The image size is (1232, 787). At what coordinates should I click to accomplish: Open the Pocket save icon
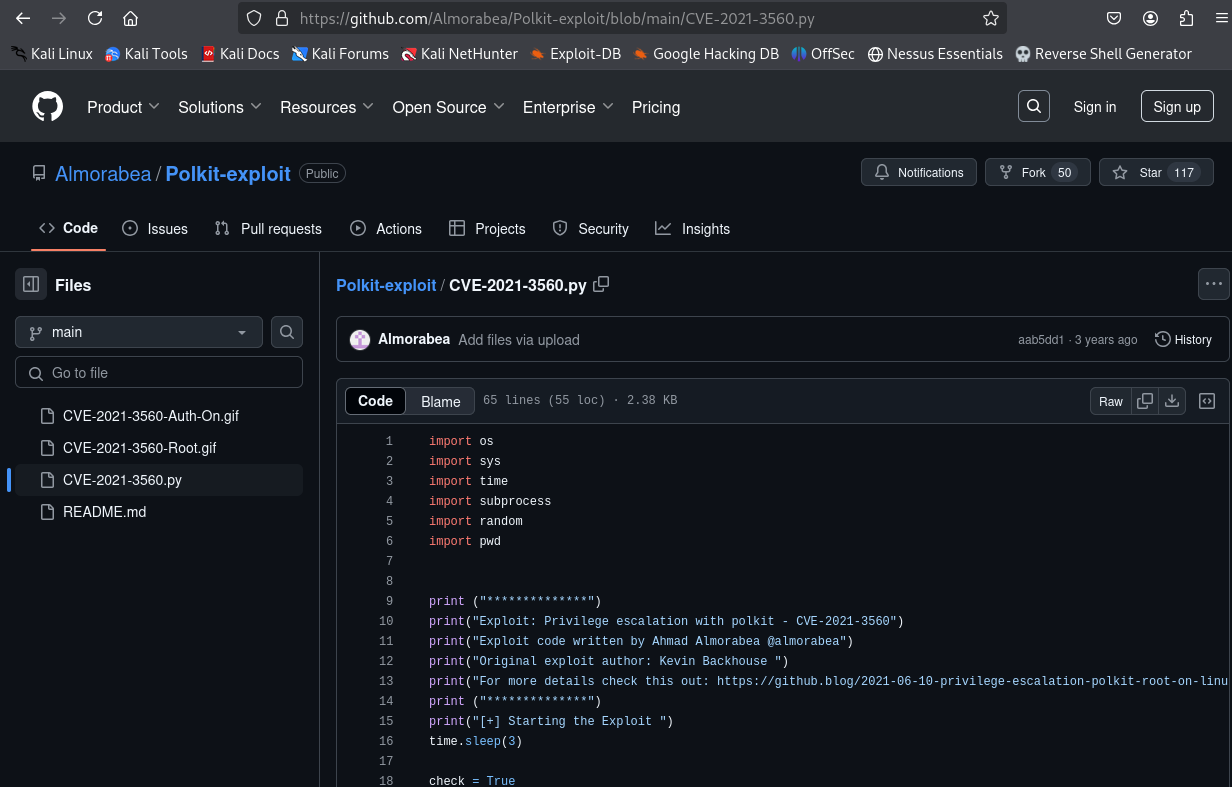1114,18
